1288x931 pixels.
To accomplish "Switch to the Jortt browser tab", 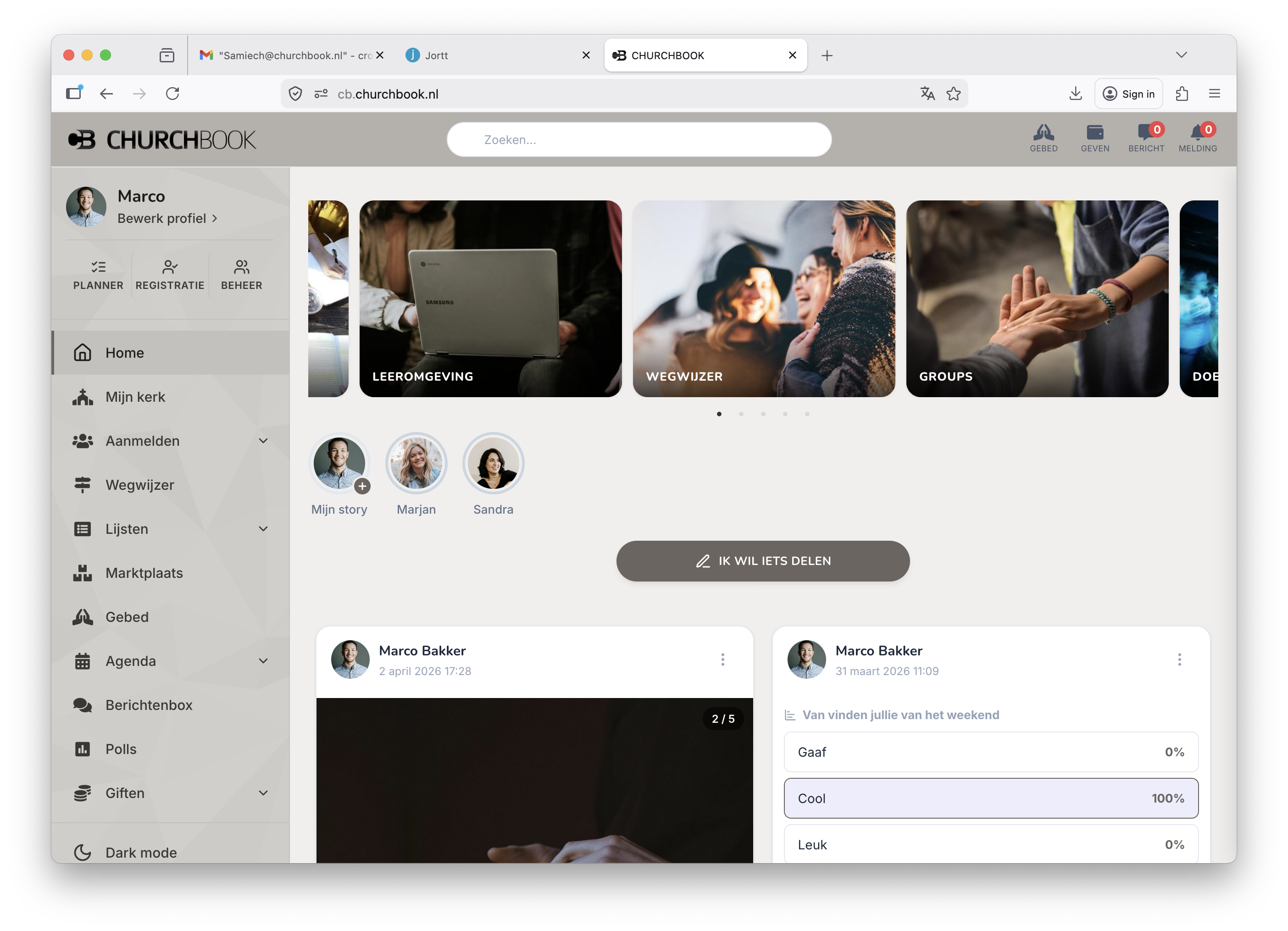I will [489, 55].
